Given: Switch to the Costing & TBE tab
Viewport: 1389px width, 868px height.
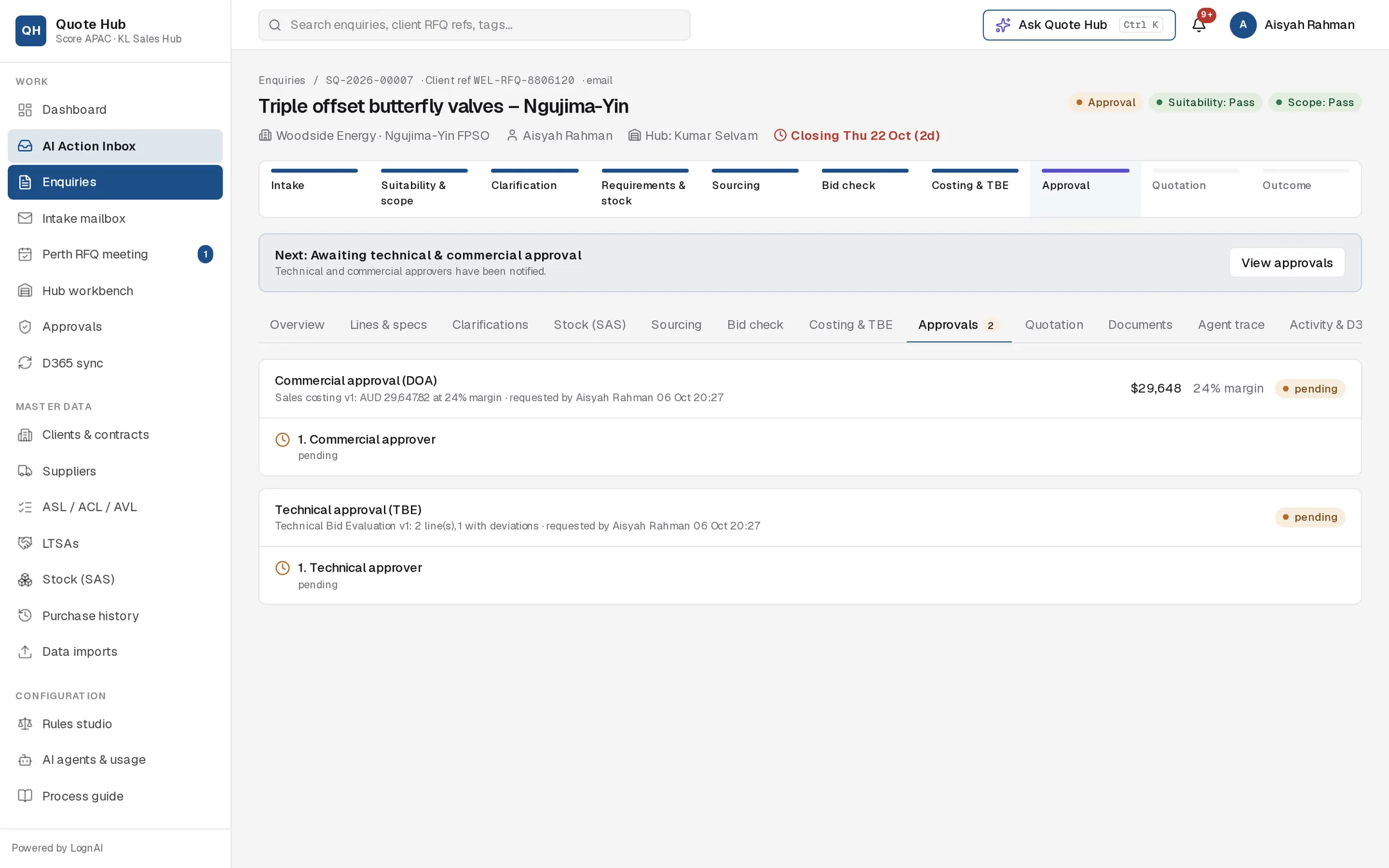Looking at the screenshot, I should (850, 325).
